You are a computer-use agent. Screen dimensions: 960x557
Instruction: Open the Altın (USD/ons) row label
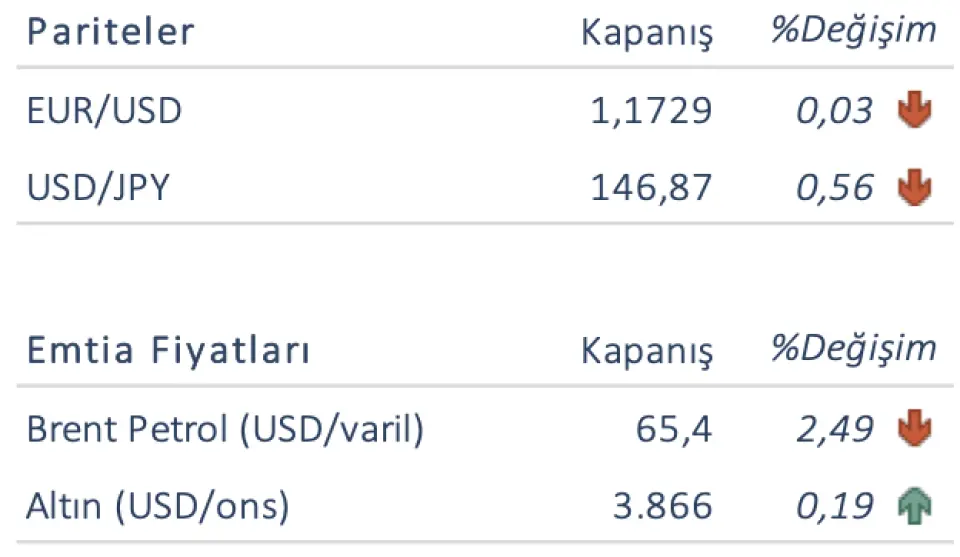click(x=158, y=508)
